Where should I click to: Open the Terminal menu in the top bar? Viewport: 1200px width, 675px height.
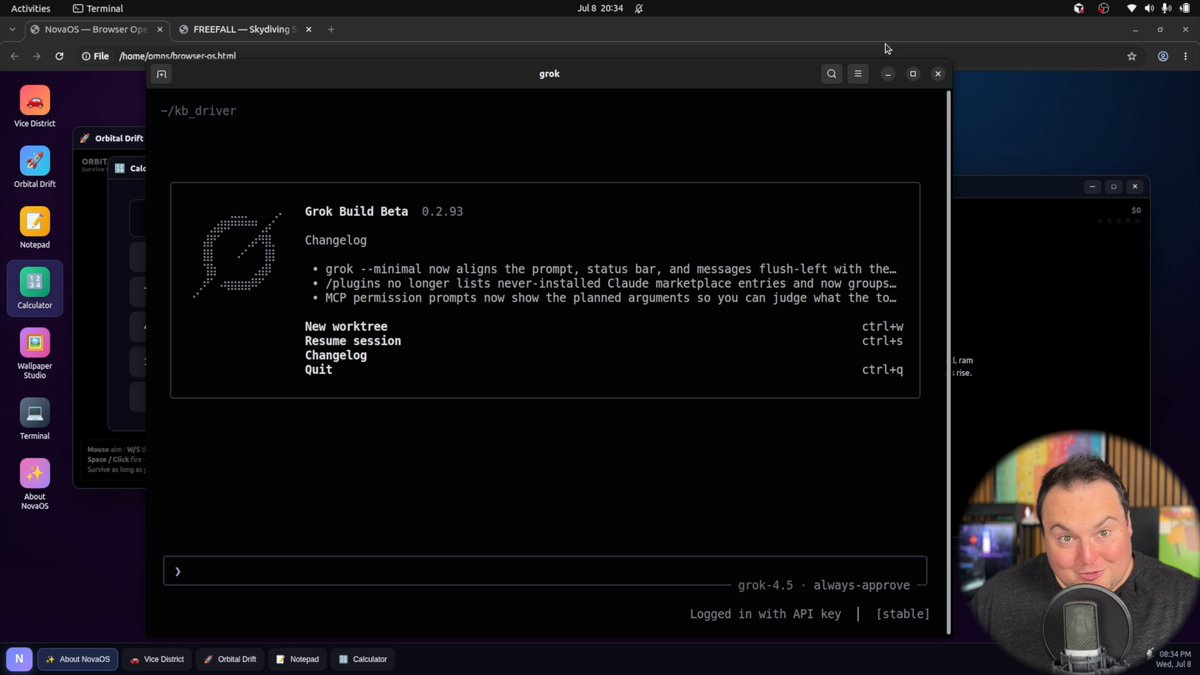[98, 8]
